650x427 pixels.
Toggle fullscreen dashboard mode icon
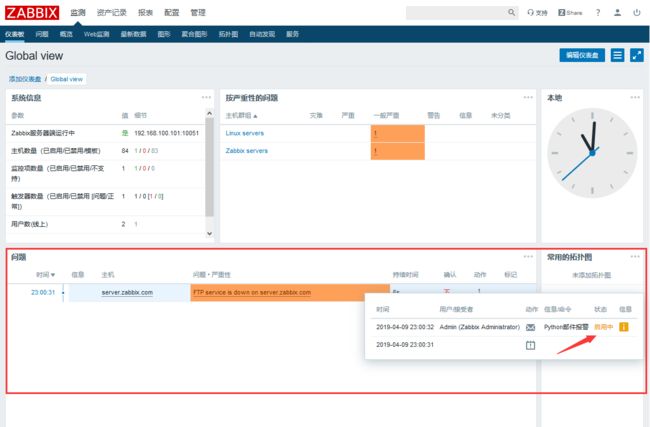pos(637,55)
